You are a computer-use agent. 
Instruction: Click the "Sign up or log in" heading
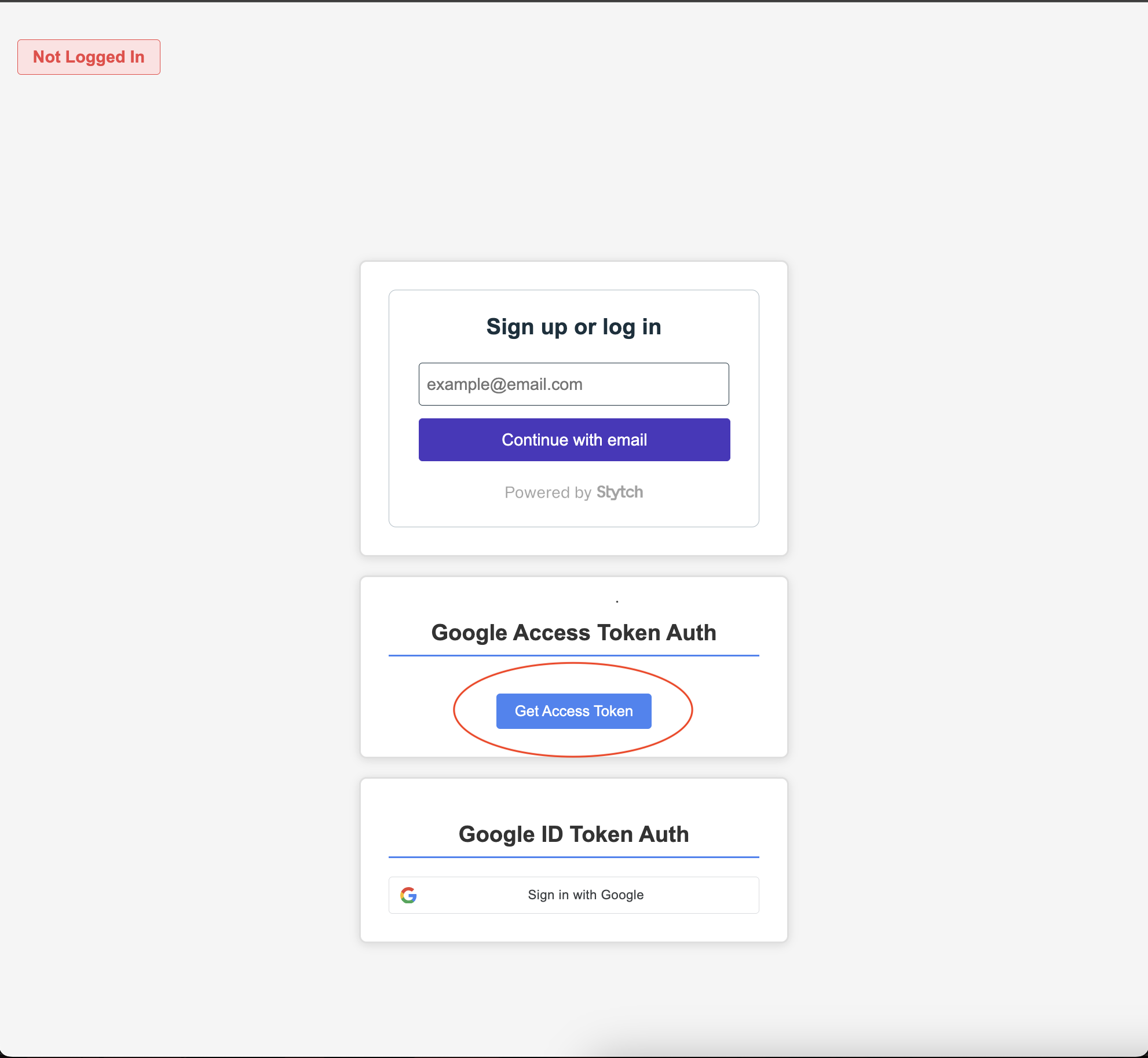pos(573,327)
